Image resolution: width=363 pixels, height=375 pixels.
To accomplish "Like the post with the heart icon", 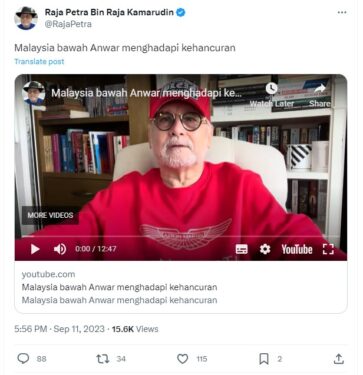I will point(182,359).
